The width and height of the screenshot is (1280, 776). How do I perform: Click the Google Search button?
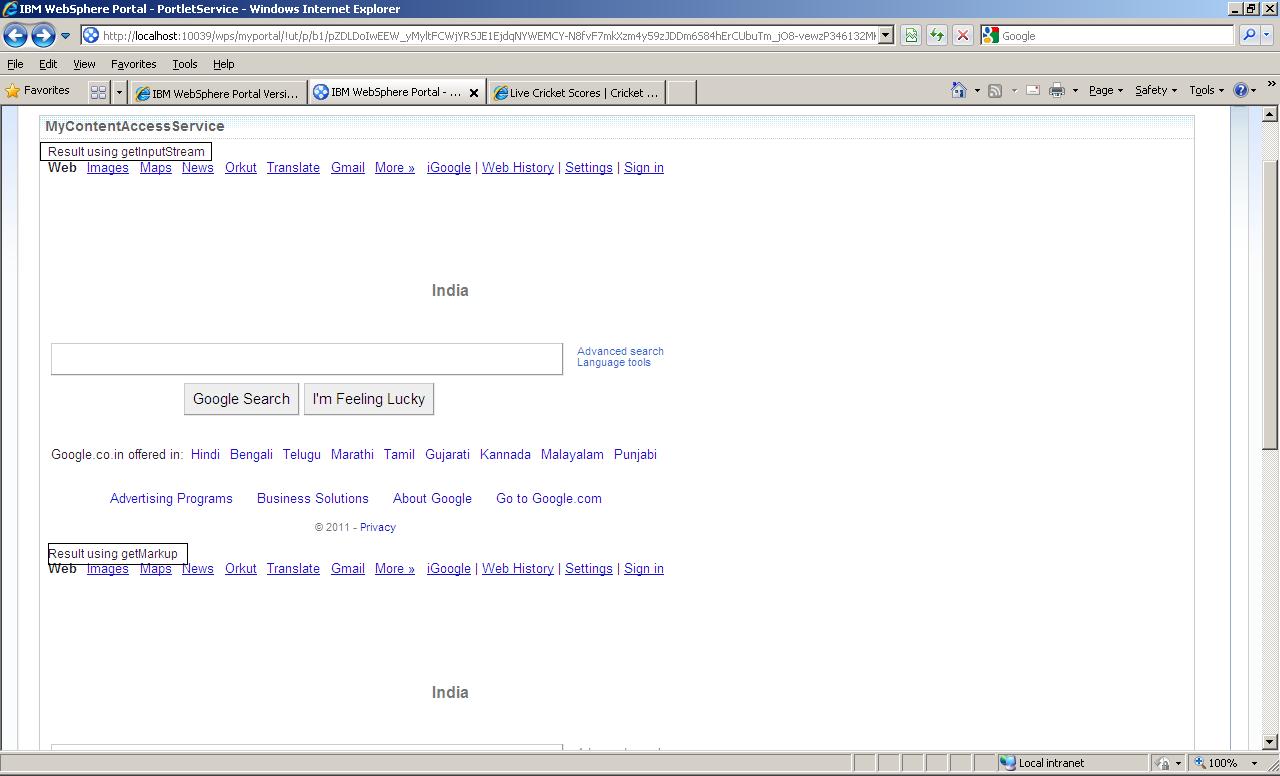point(241,399)
